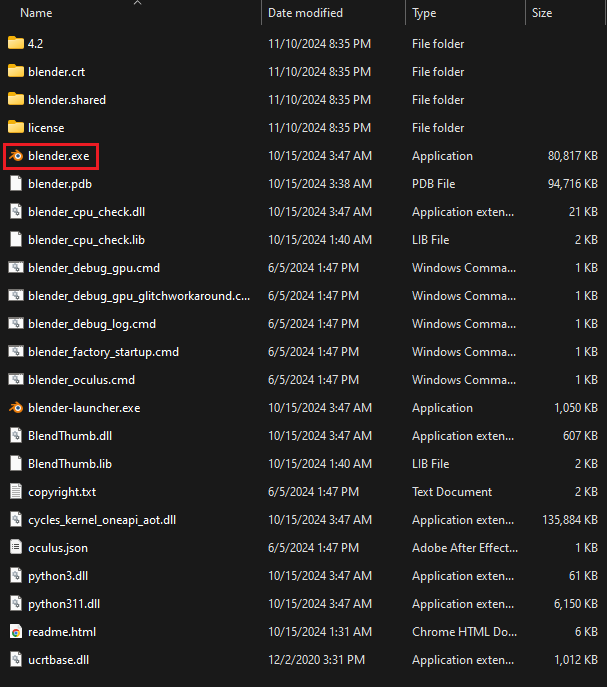This screenshot has width=607, height=687.
Task: Select the blender_cpu_check.dll file name
Action: (86, 212)
